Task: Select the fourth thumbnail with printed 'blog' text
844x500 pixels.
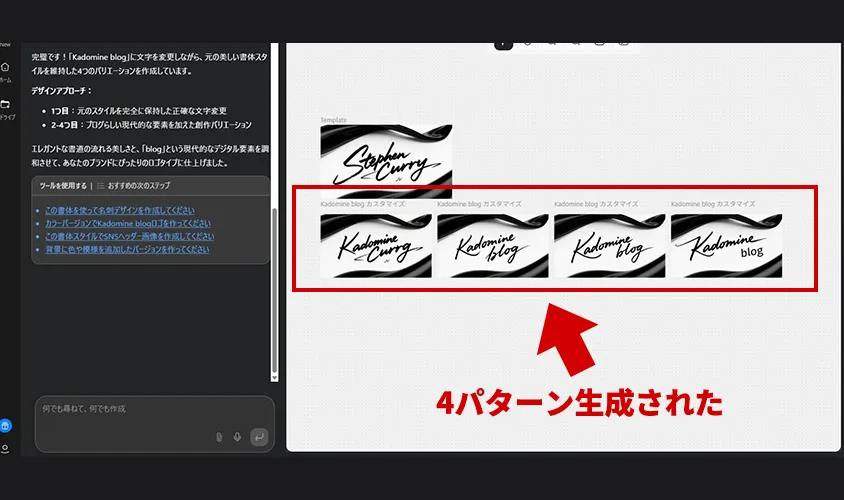Action: click(x=726, y=245)
